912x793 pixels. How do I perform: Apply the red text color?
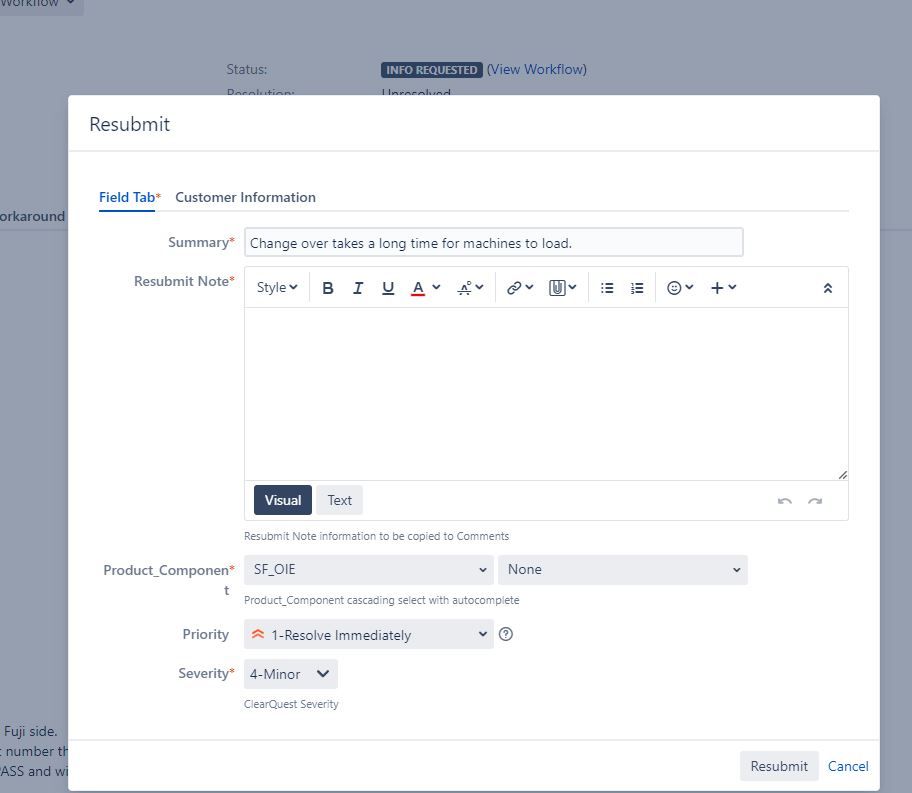coord(418,288)
